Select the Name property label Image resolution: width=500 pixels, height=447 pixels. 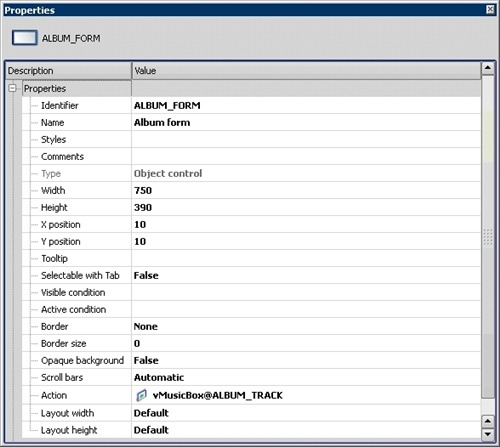[x=52, y=122]
